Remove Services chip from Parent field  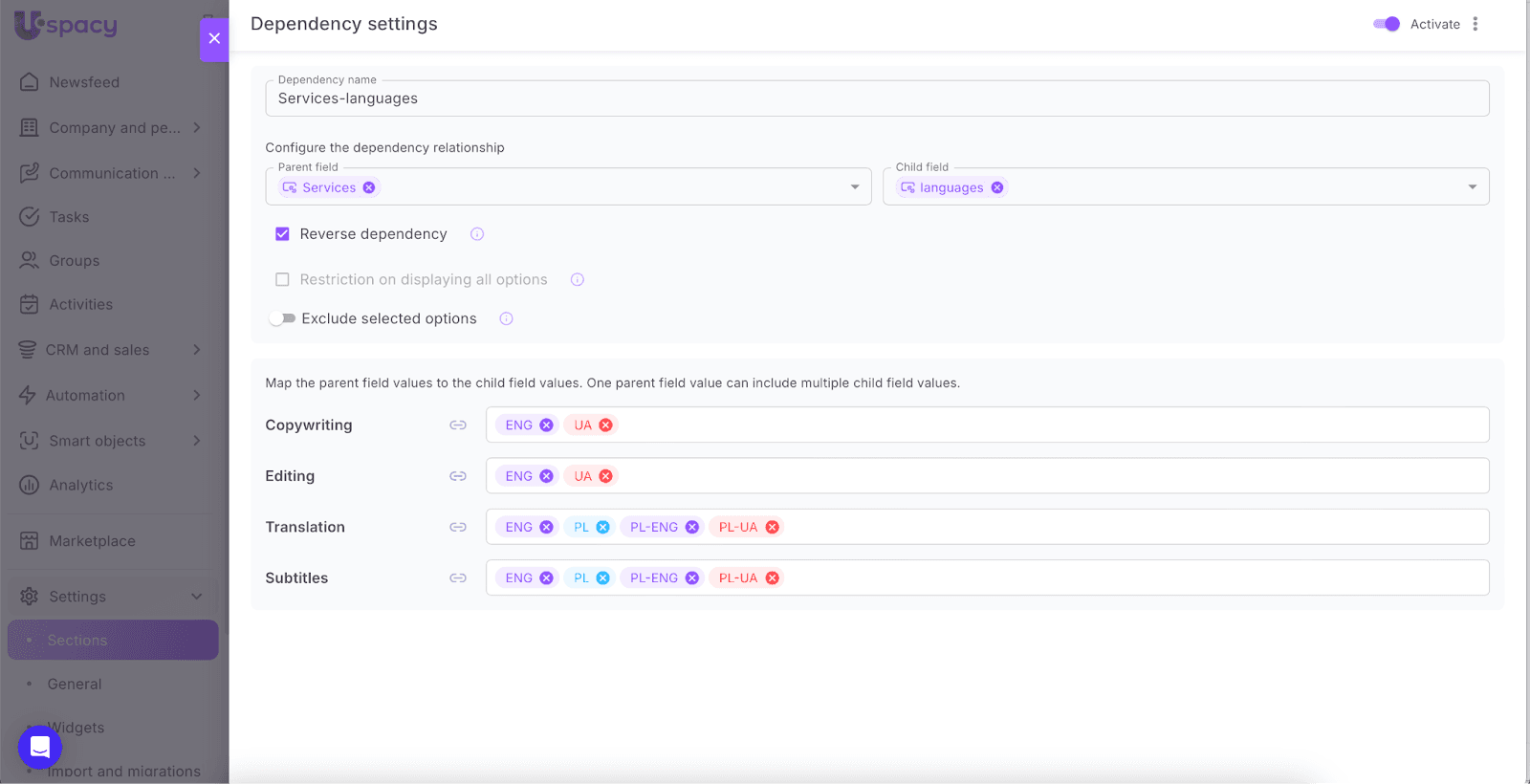pyautogui.click(x=369, y=187)
